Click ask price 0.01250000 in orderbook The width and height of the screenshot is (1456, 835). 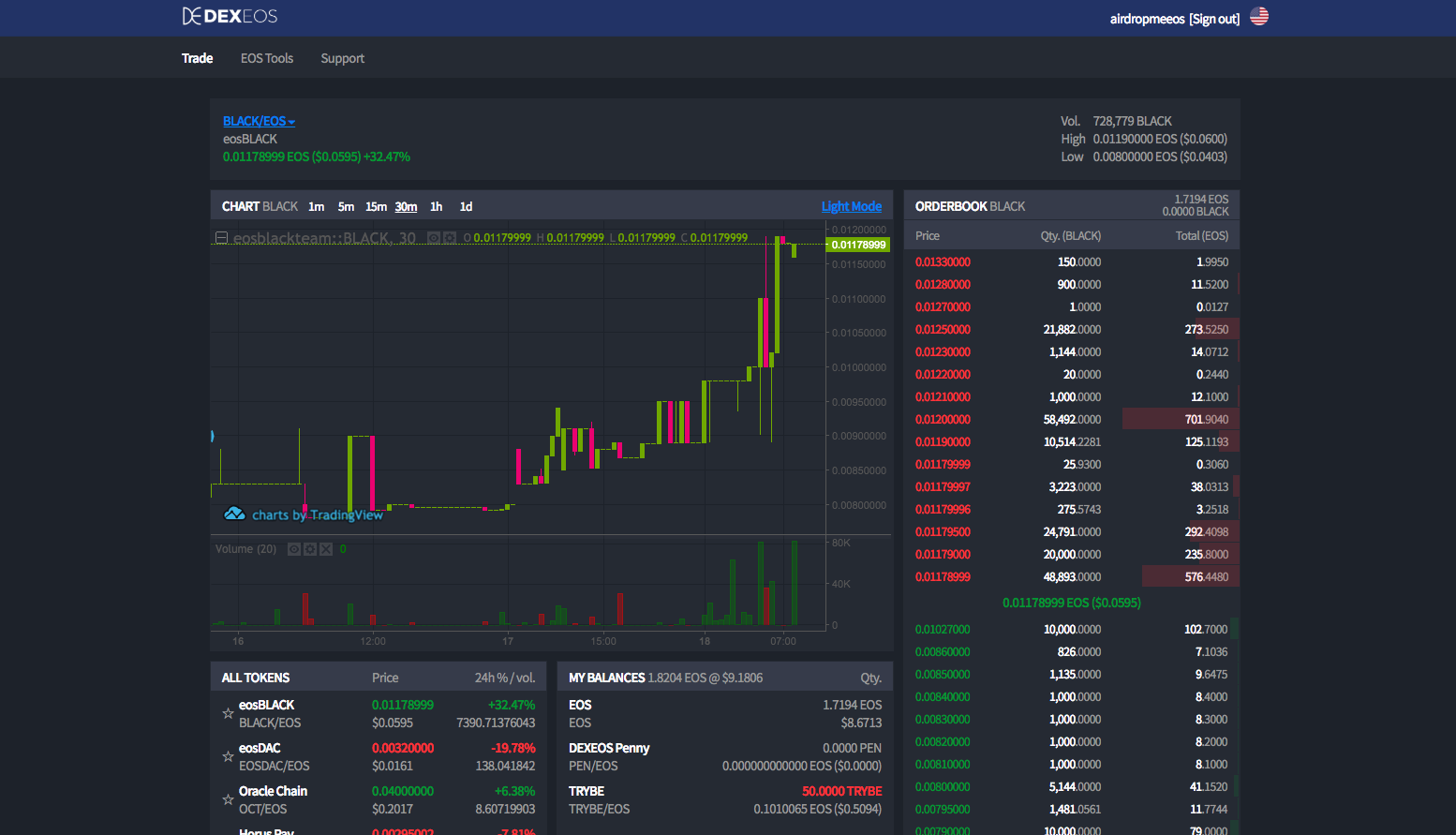point(943,329)
